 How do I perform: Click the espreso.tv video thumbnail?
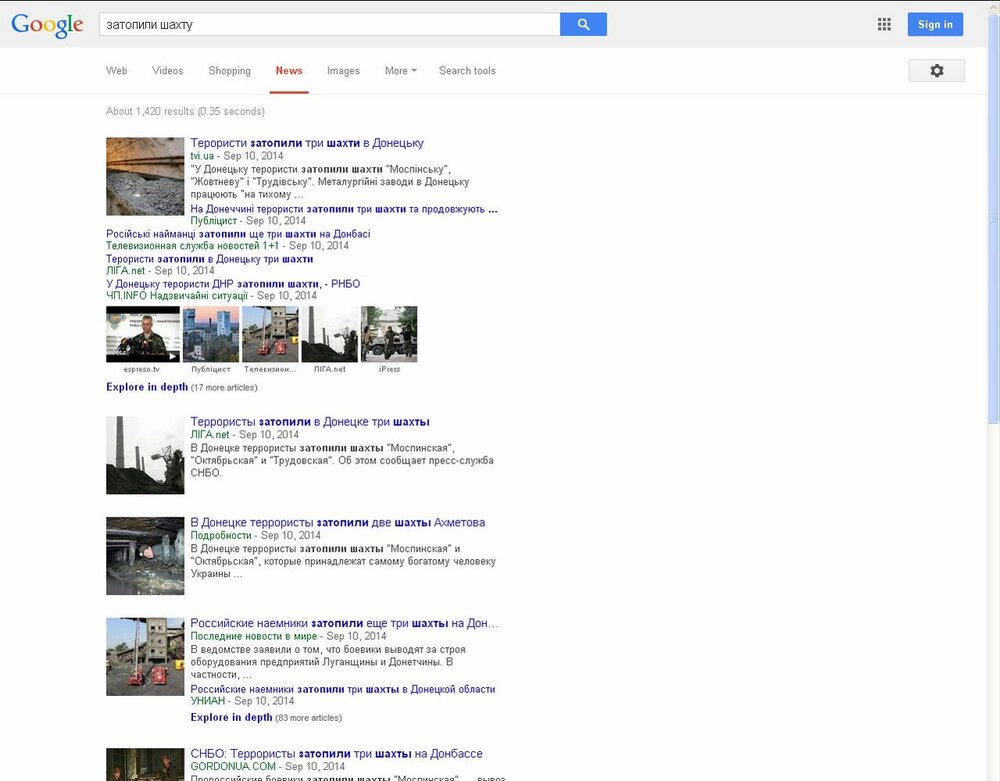(x=144, y=333)
